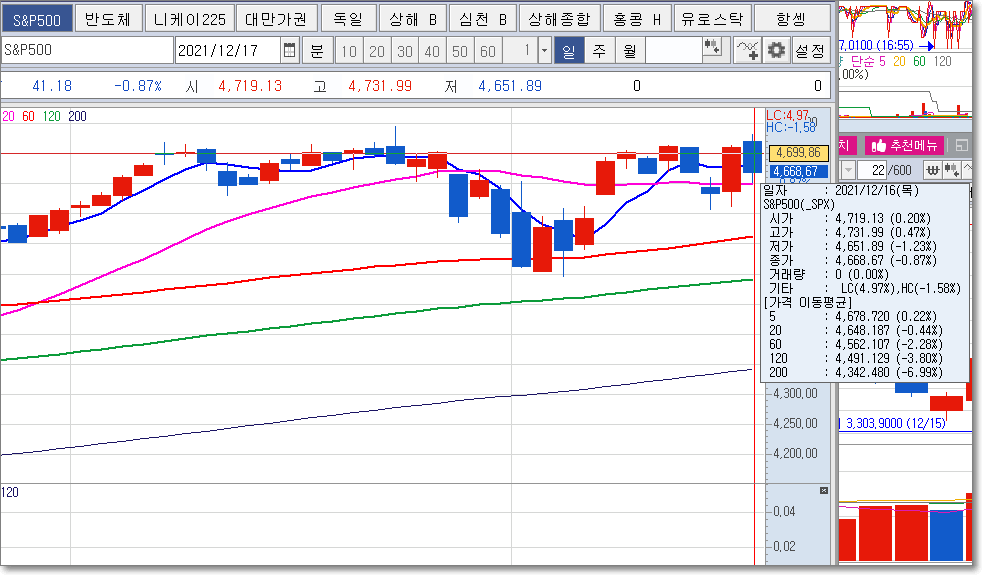982x575 pixels.
Task: Click the add indicator line icon
Action: point(747,50)
